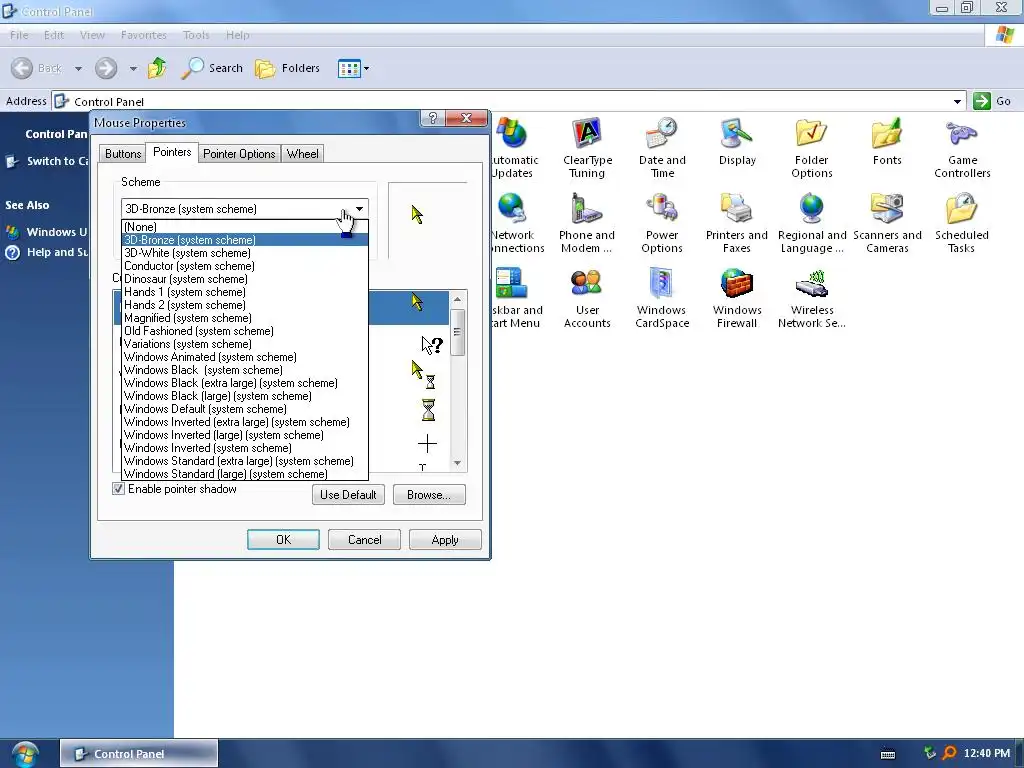Screen dimensions: 1024x768
Task: Open Regional and Language options icon
Action: tap(812, 223)
